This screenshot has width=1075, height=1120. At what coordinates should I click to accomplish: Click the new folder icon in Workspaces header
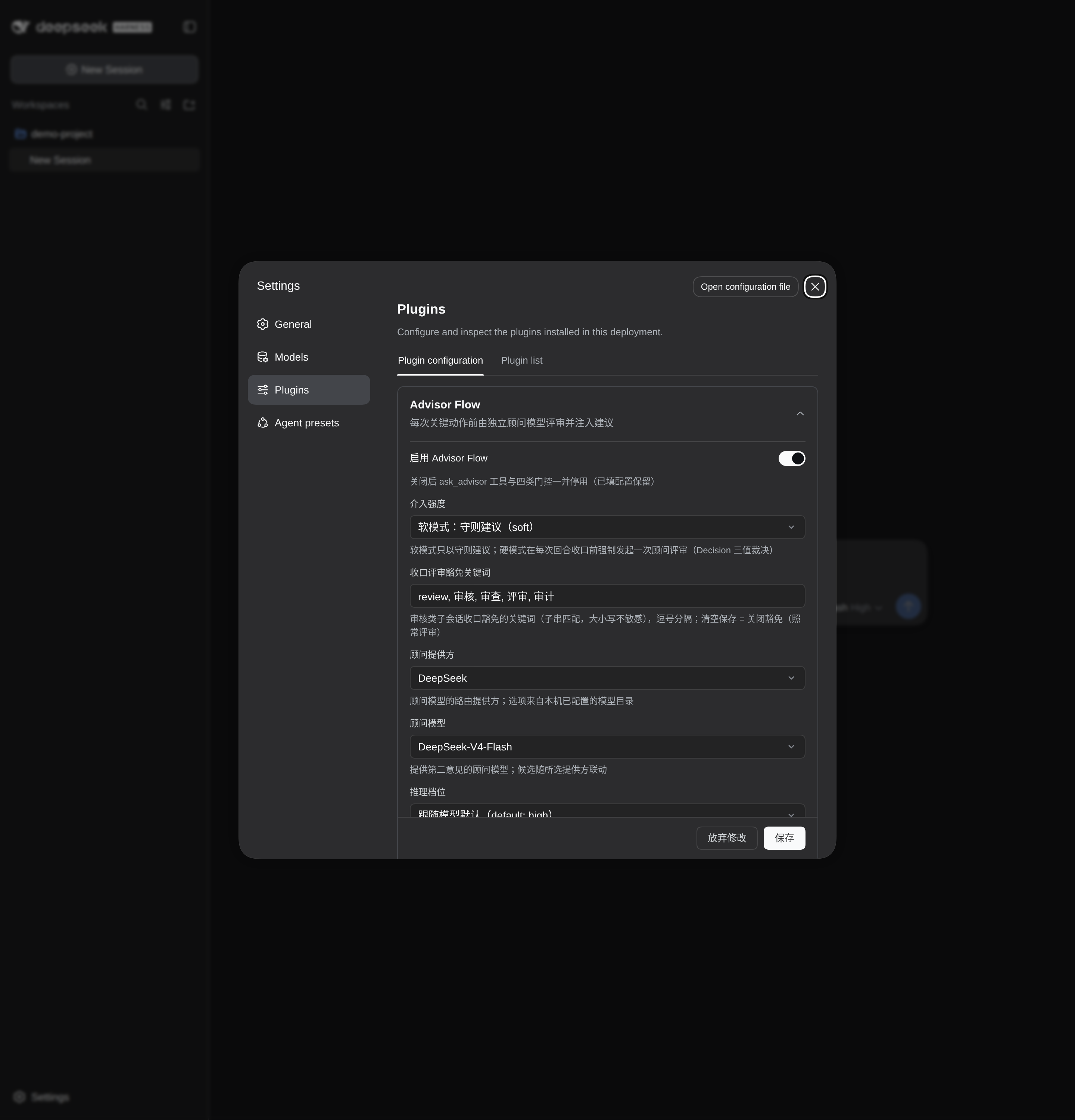point(189,105)
